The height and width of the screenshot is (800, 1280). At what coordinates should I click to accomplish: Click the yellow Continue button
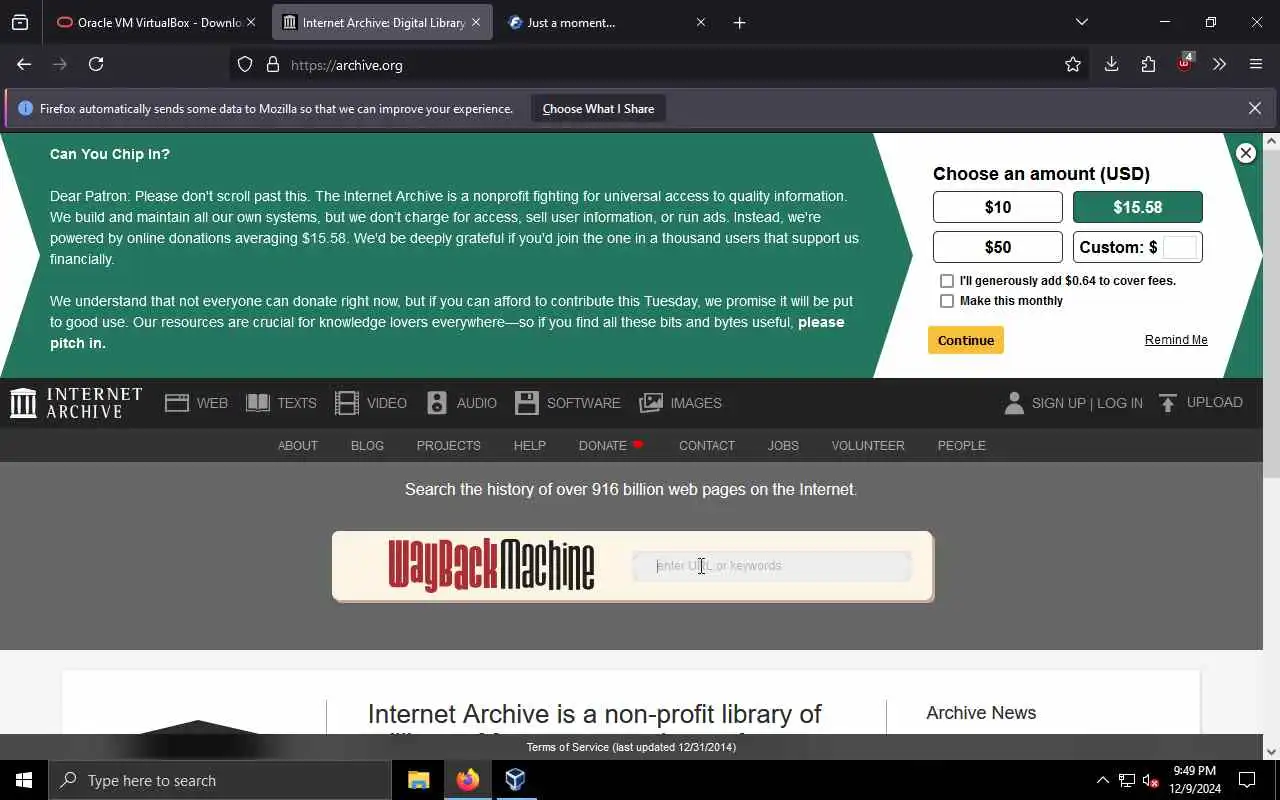point(965,340)
